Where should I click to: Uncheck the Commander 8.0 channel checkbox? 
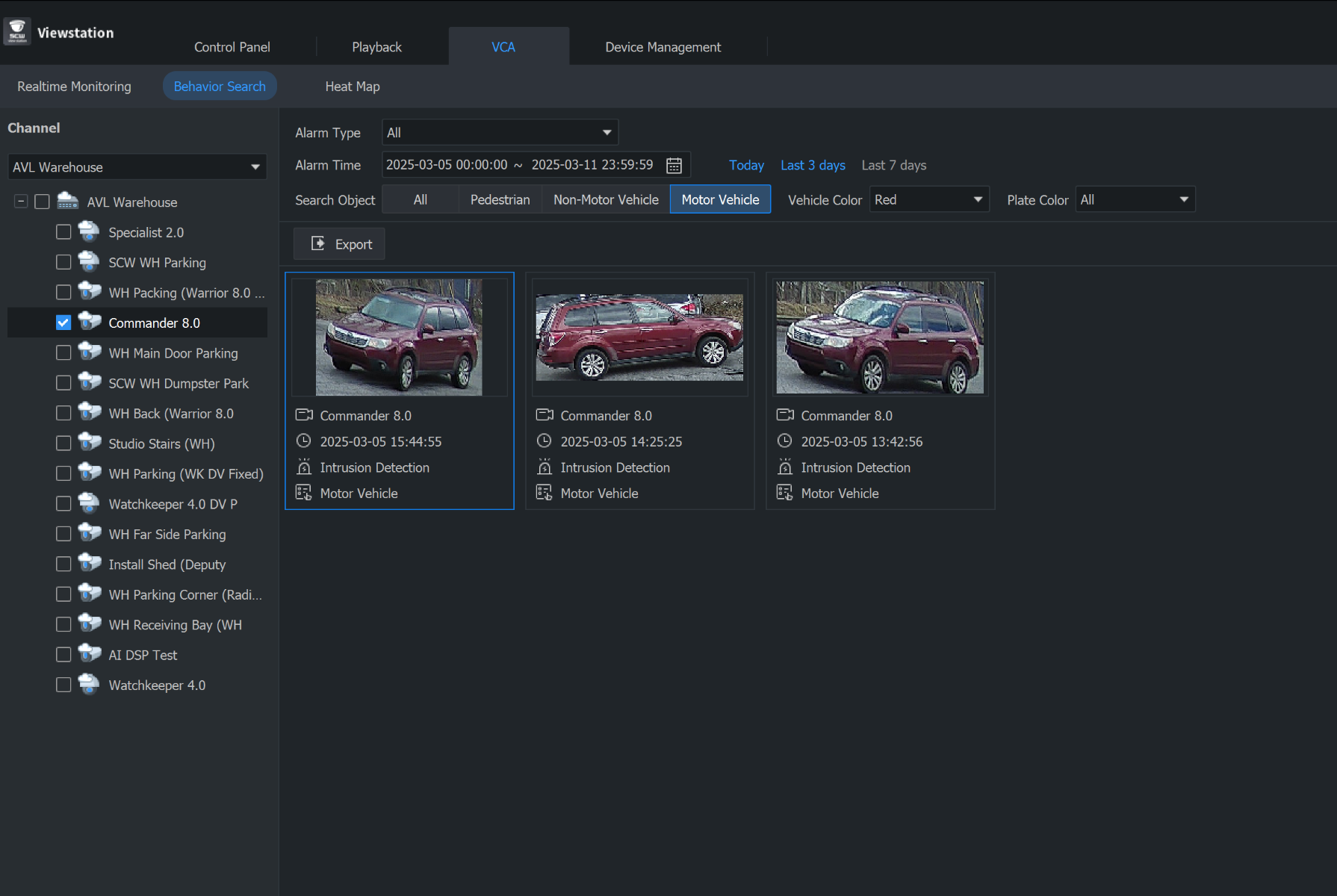pos(63,323)
